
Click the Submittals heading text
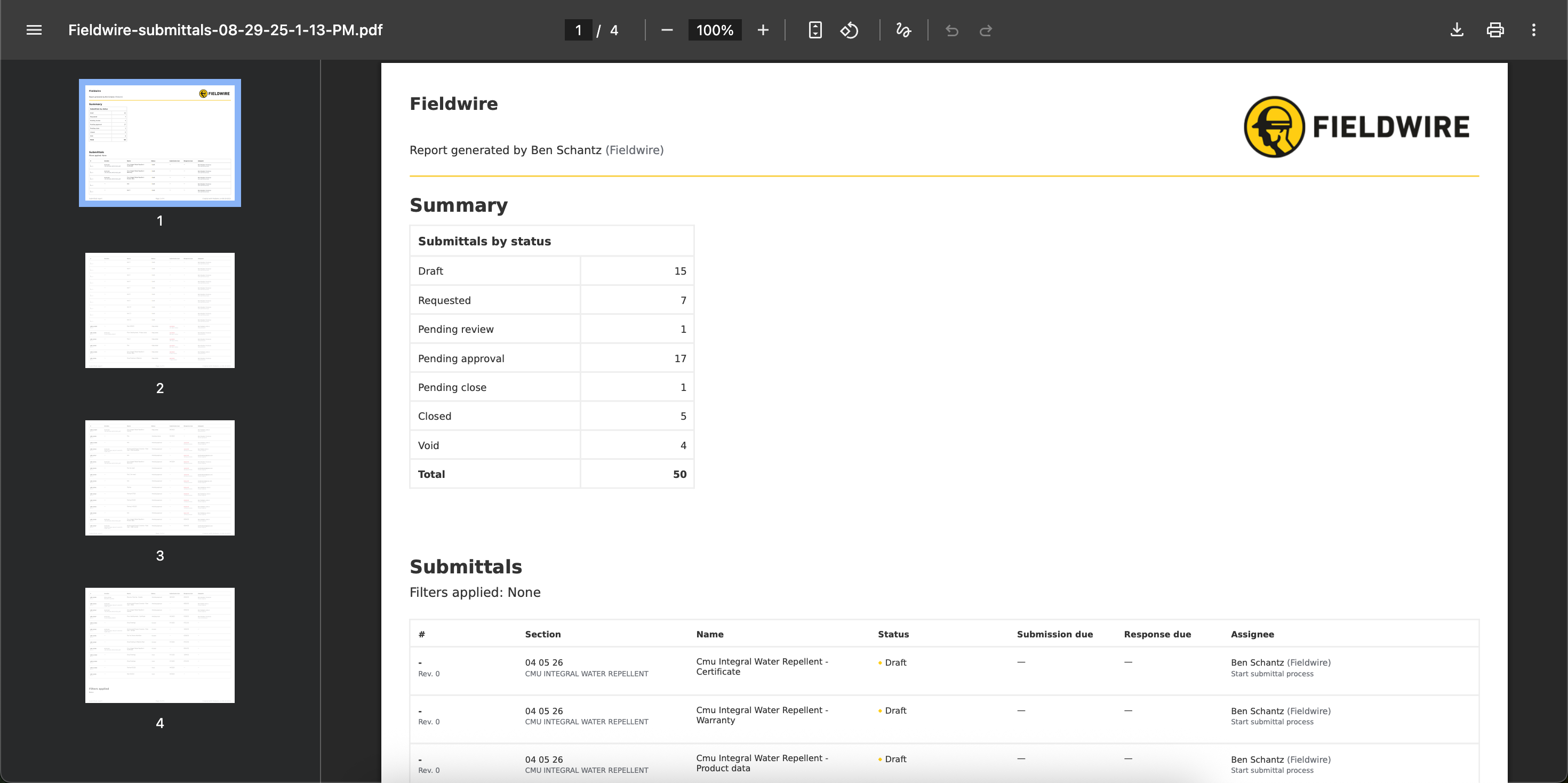[466, 566]
